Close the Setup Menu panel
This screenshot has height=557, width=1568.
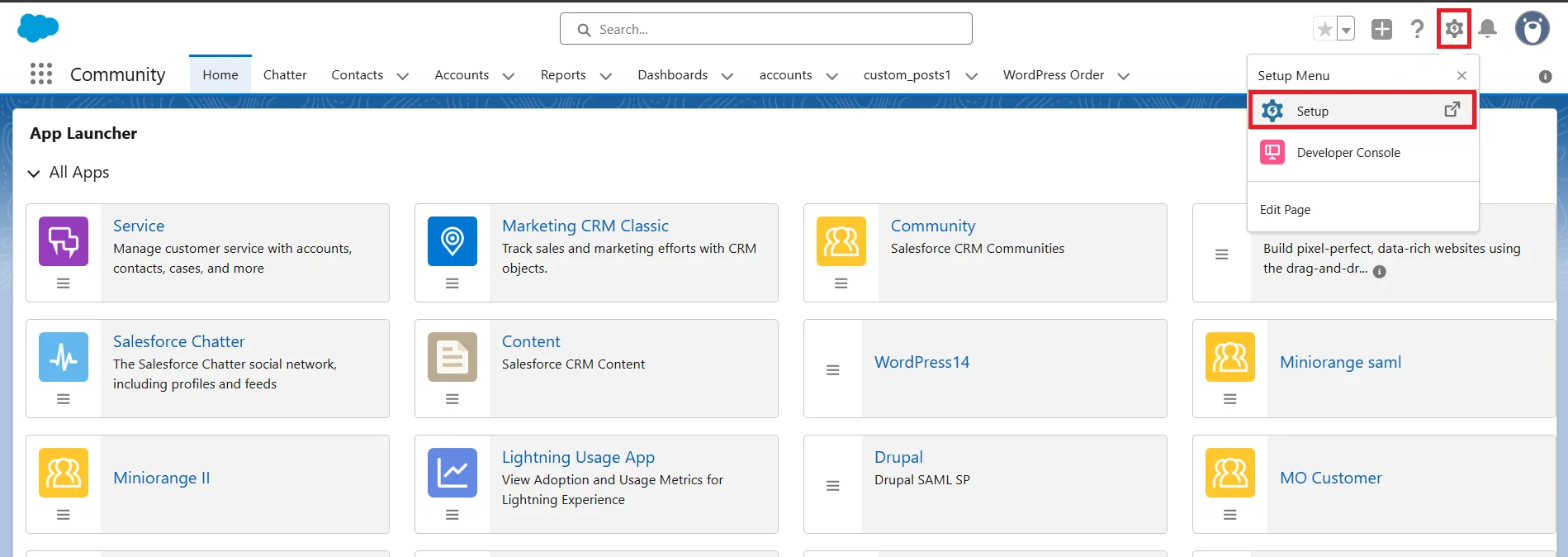[x=1461, y=75]
